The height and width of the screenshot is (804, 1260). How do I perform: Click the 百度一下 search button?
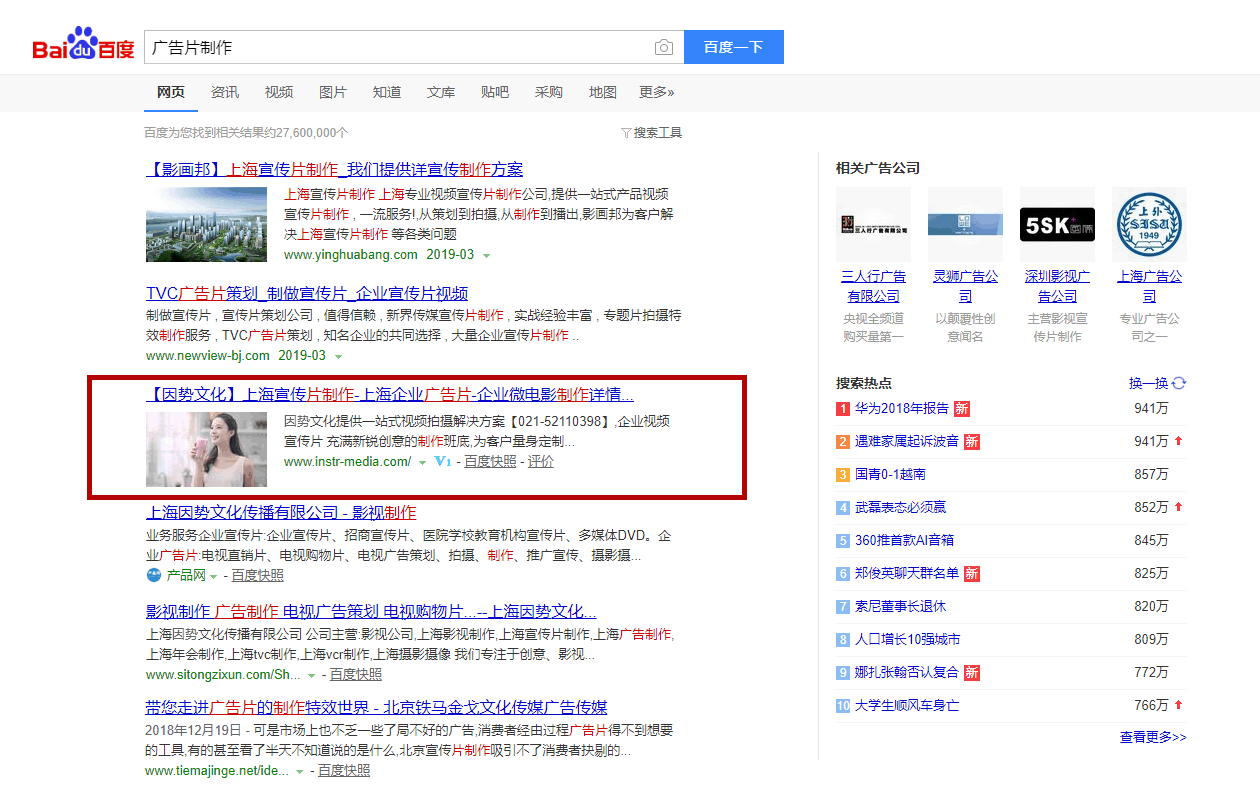(734, 47)
